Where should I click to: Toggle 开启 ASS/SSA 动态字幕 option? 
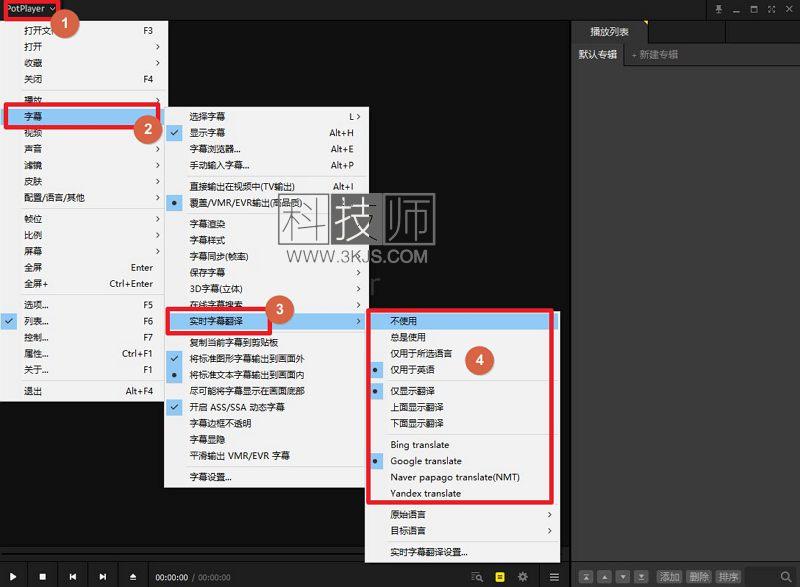tap(266, 407)
